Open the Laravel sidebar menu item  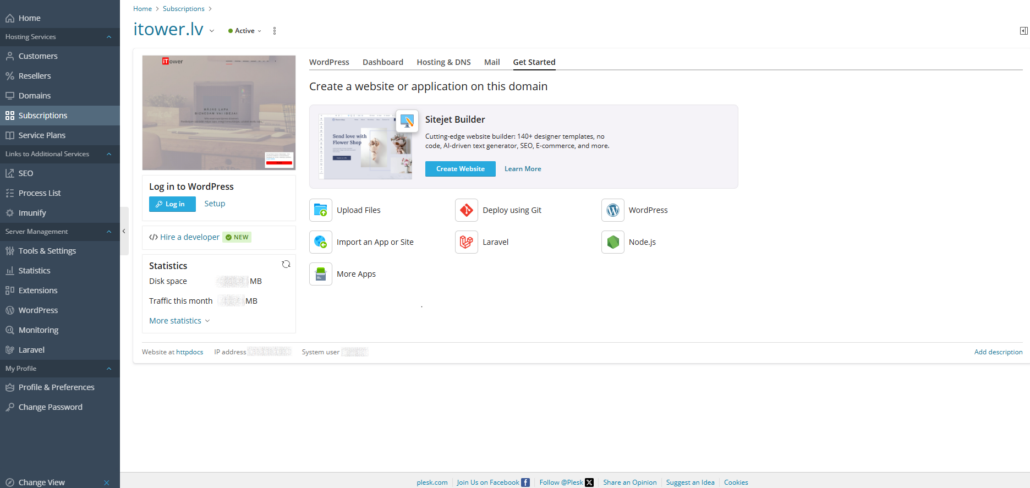click(x=60, y=350)
